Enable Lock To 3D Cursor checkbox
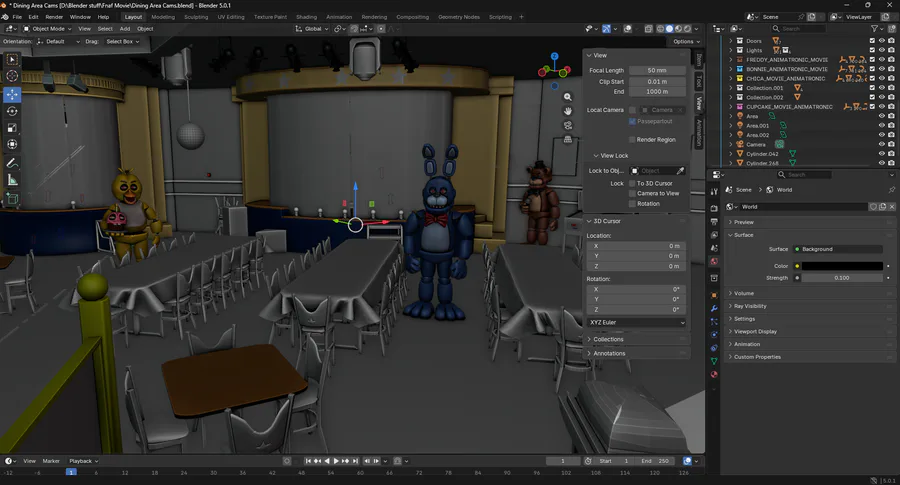Screen dimensions: 900x485 [633, 183]
